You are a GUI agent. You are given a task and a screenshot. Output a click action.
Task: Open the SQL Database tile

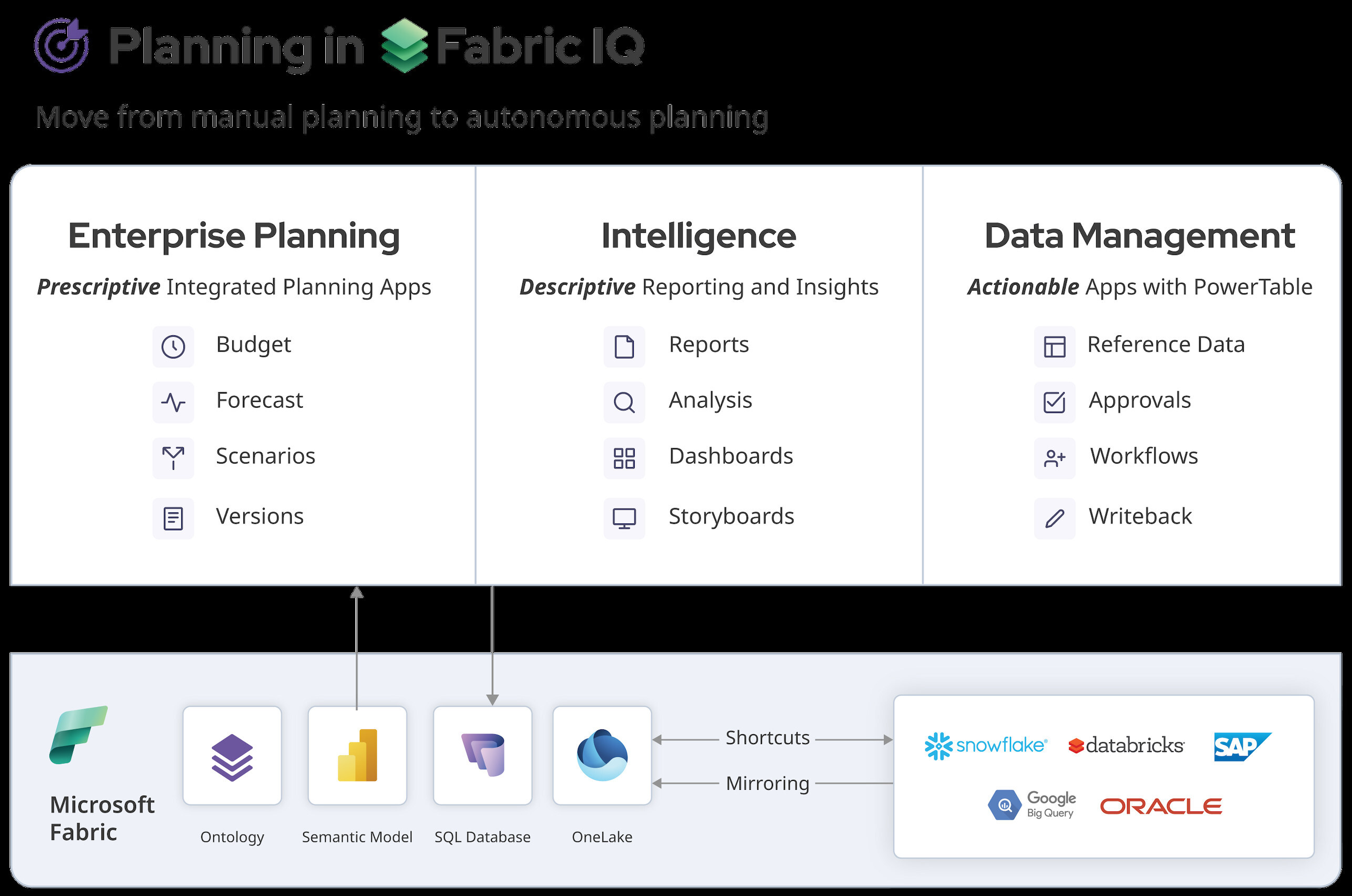[483, 756]
